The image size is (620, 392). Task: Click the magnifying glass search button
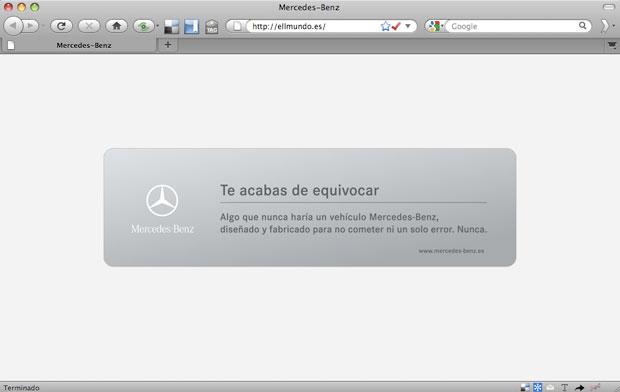582,26
